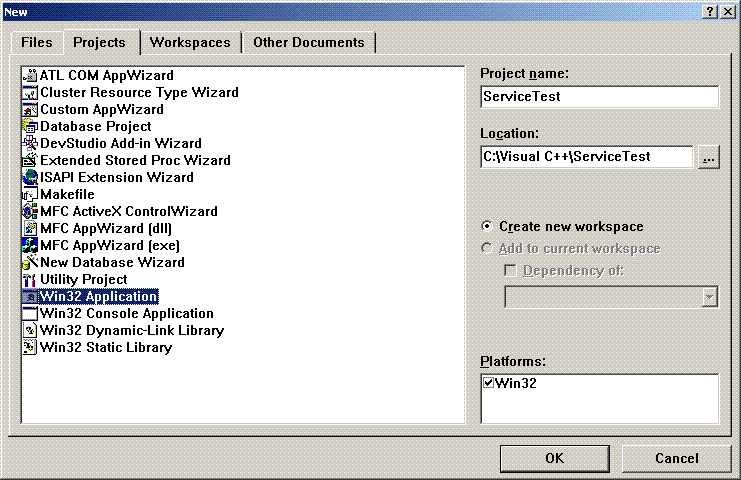This screenshot has width=741, height=480.
Task: Select Cluster Resource Type Wizard entry text
Action: click(x=139, y=93)
